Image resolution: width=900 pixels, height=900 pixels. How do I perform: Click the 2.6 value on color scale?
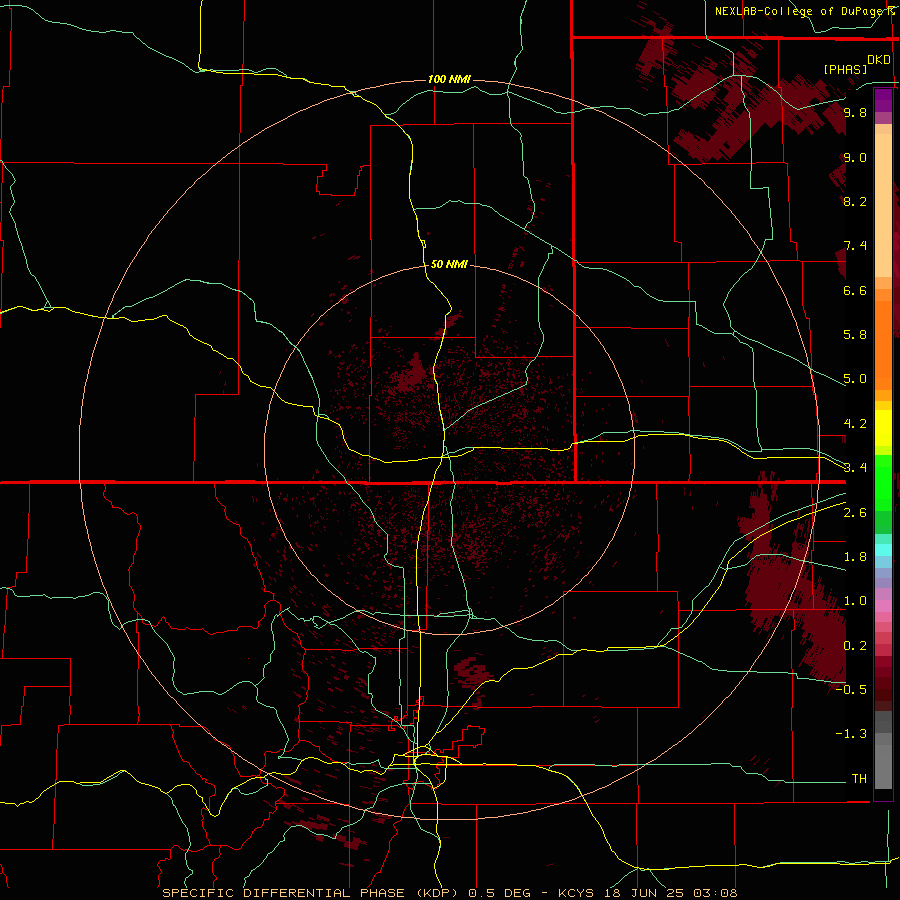pyautogui.click(x=855, y=513)
